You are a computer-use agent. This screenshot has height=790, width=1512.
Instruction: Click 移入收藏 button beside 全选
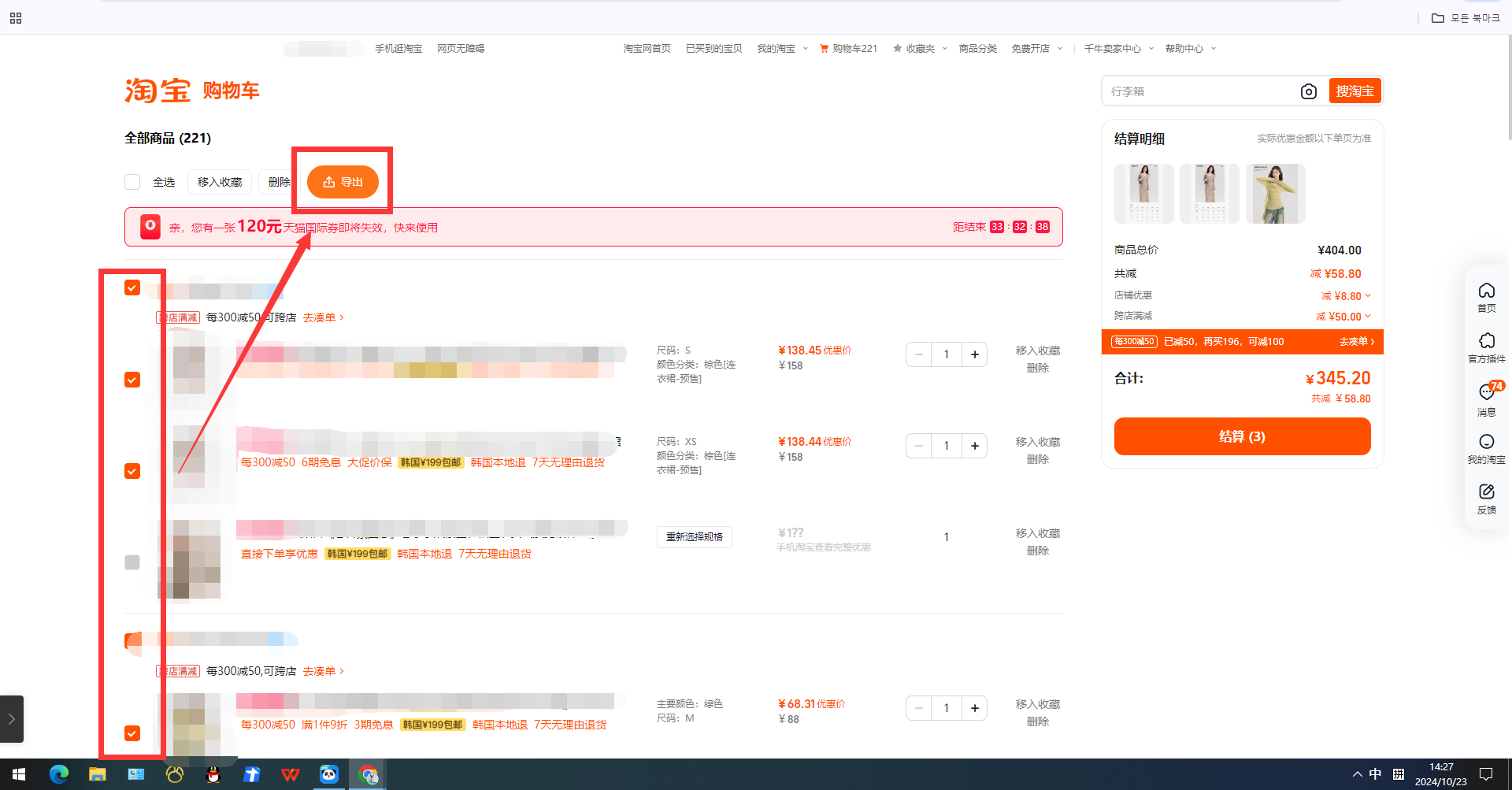[x=220, y=182]
